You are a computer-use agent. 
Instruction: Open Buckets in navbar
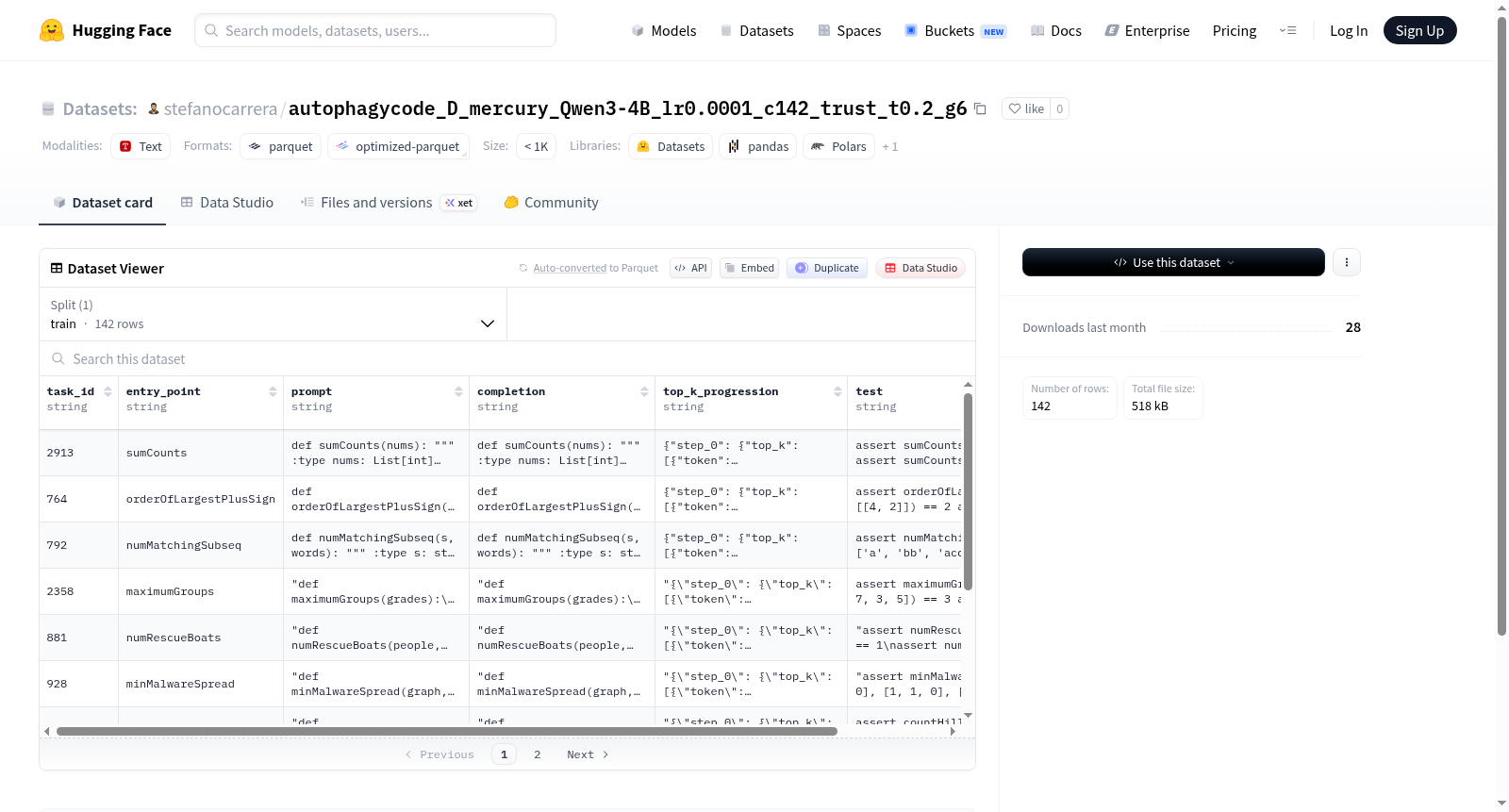click(x=955, y=30)
